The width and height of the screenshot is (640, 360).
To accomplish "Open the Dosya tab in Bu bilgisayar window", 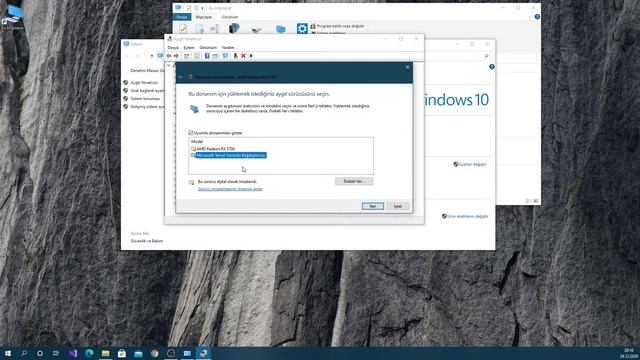I will (x=182, y=17).
